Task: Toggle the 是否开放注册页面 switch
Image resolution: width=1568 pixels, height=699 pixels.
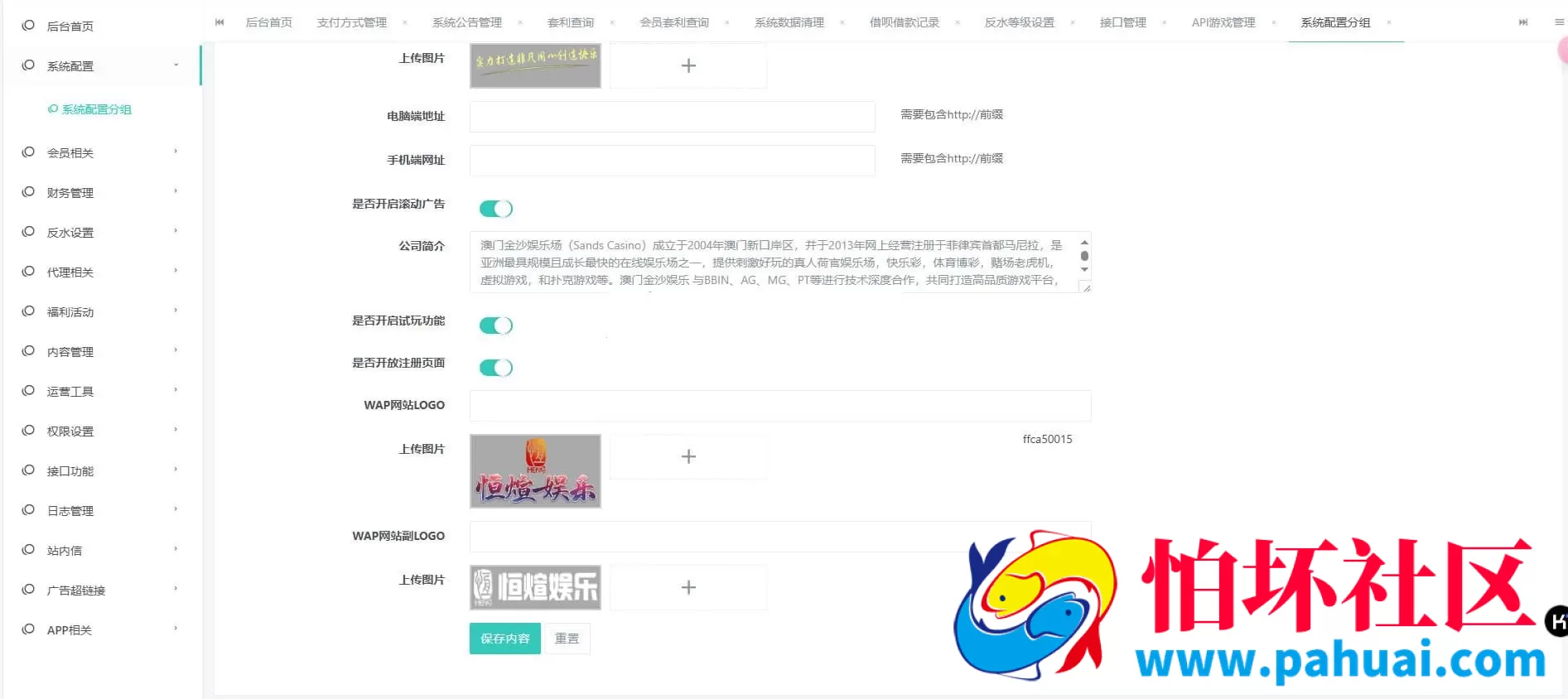Action: click(x=496, y=368)
